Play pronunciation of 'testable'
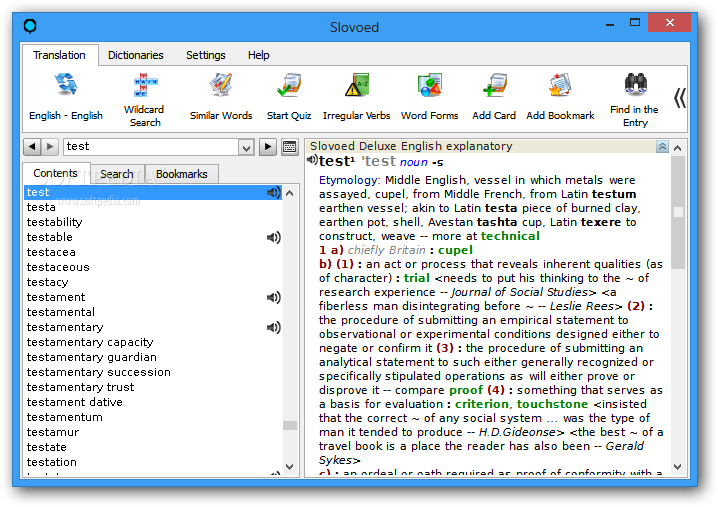 coord(274,237)
